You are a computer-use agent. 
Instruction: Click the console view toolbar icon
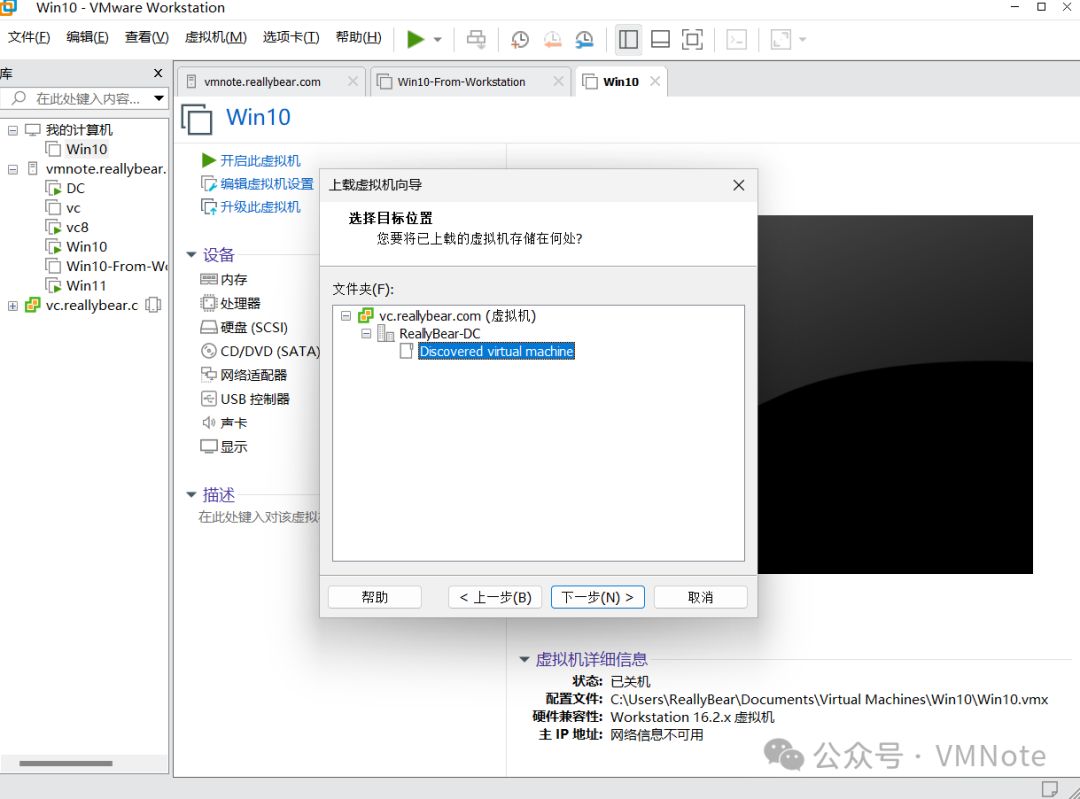click(736, 39)
